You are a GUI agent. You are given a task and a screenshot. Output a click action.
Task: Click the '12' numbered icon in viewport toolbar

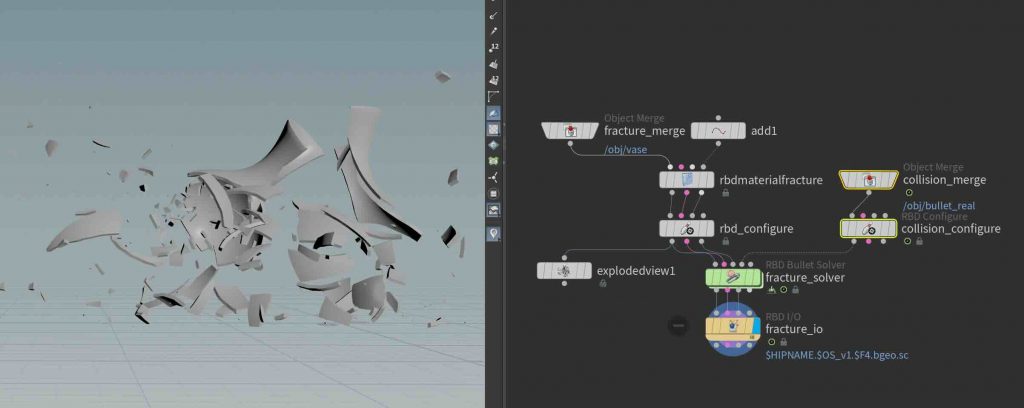[x=493, y=48]
